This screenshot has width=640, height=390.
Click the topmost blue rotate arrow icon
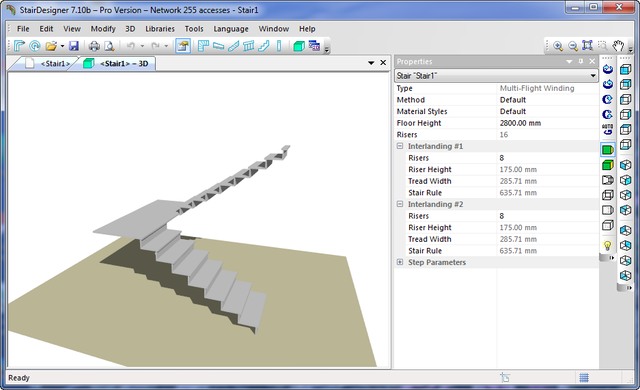click(x=608, y=69)
